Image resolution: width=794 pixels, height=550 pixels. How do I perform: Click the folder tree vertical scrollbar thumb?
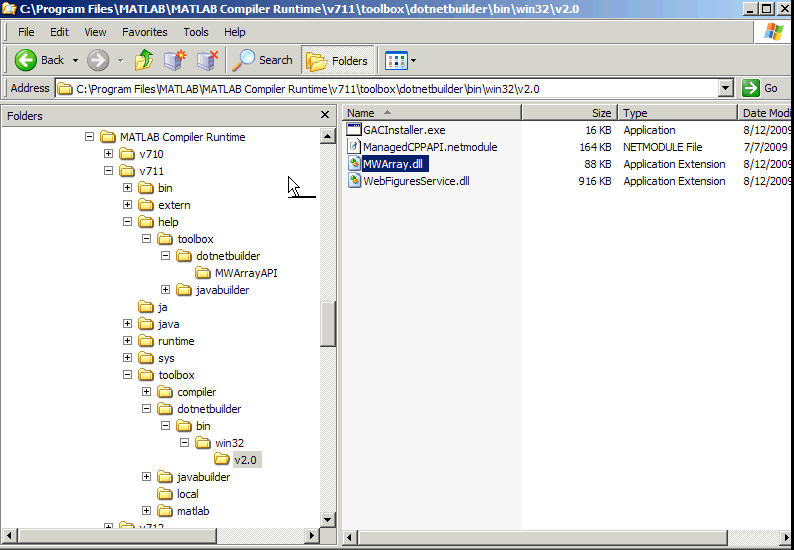pyautogui.click(x=328, y=324)
